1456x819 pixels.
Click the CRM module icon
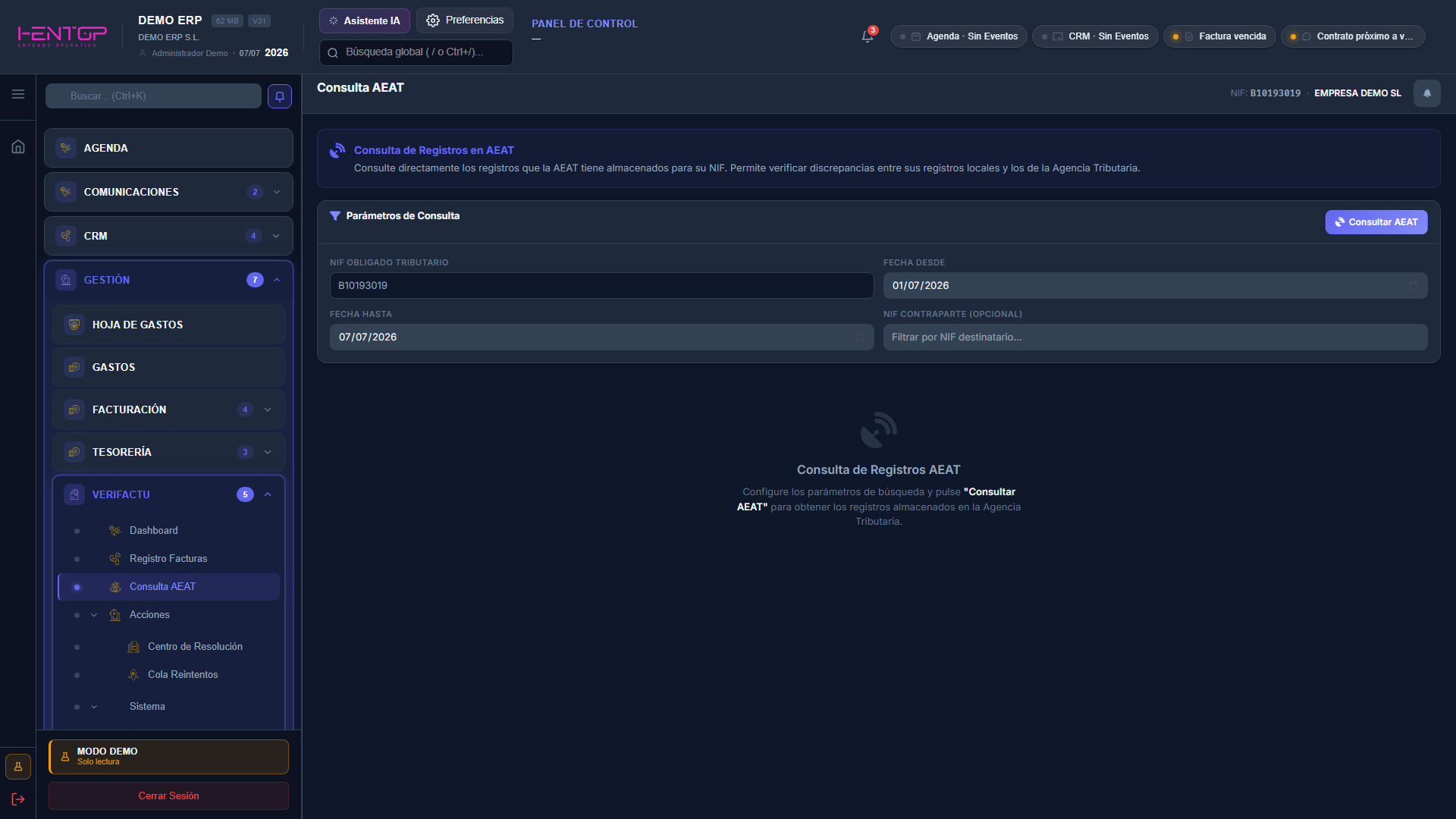tap(66, 236)
